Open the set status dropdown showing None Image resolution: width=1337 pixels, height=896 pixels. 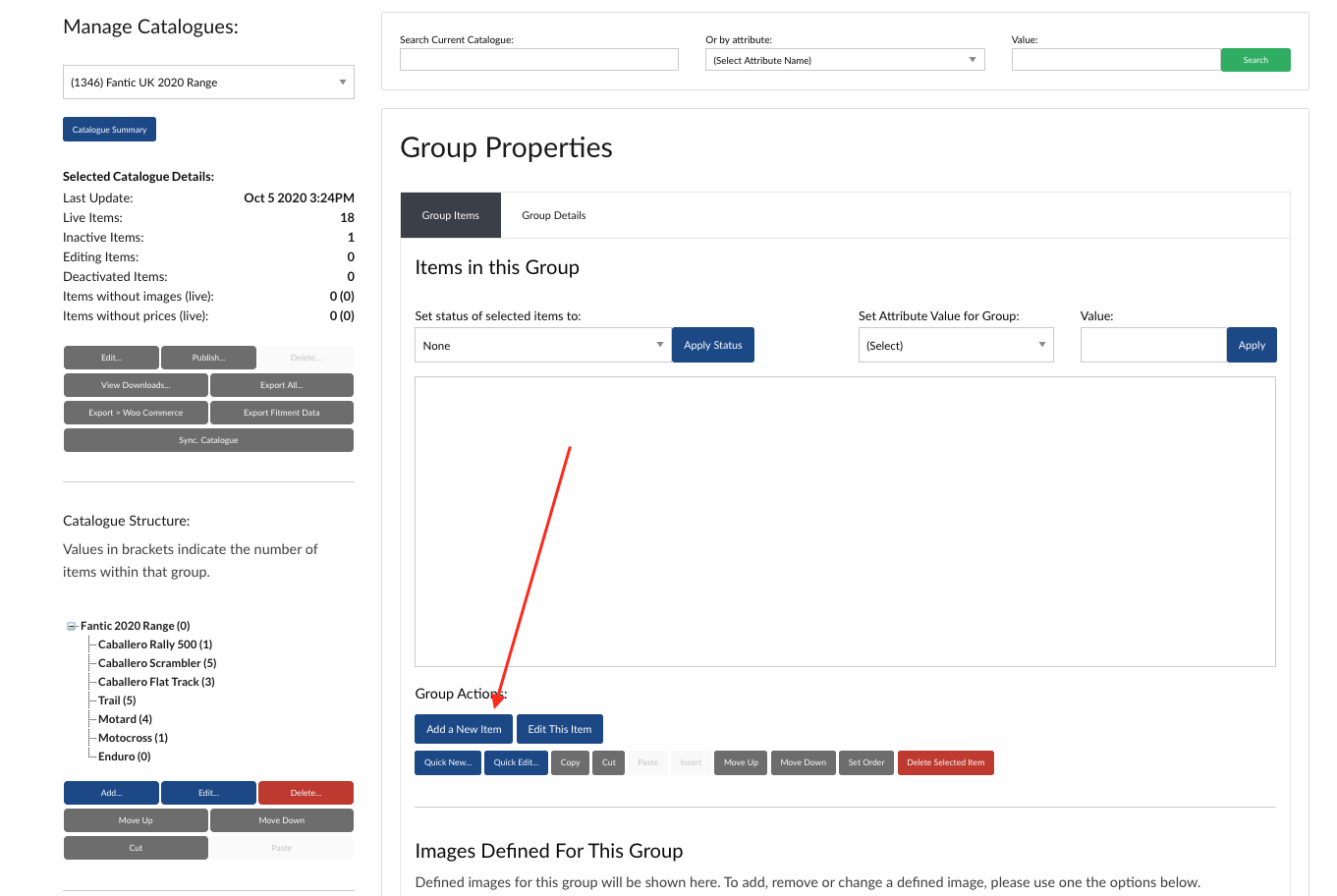[x=542, y=346]
